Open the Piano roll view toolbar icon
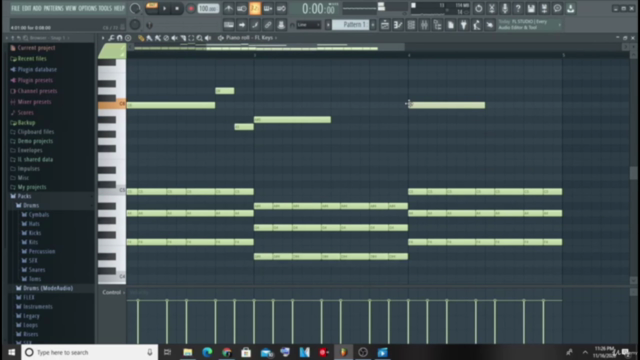The width and height of the screenshot is (640, 360). (x=398, y=25)
